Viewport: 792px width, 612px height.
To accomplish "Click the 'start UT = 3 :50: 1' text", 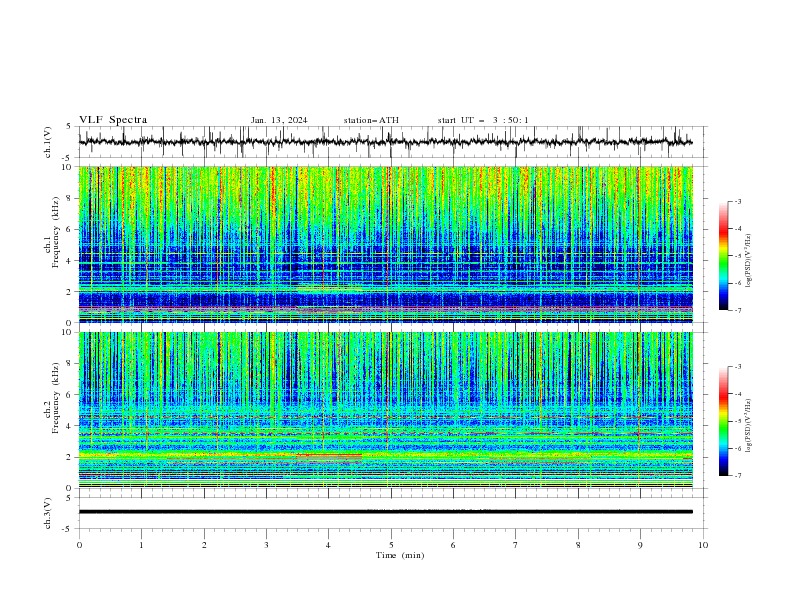I will point(483,120).
